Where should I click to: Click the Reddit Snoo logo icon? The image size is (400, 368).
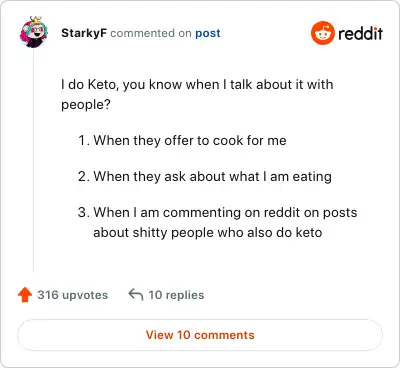coord(322,33)
